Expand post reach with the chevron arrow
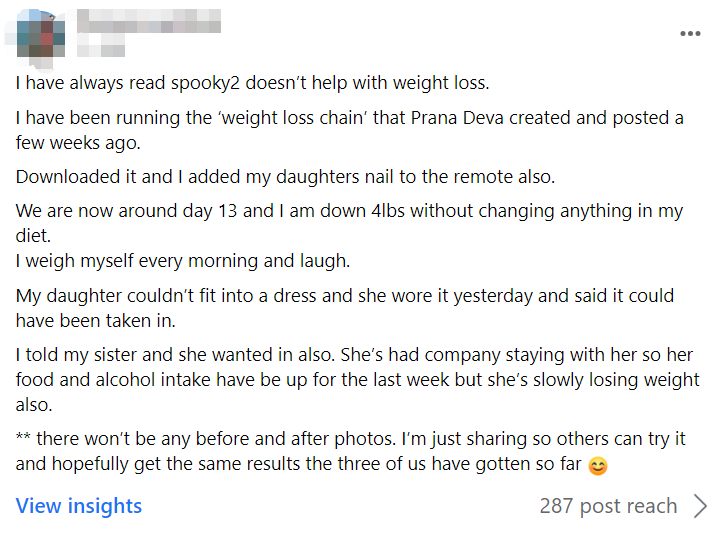 (x=700, y=506)
